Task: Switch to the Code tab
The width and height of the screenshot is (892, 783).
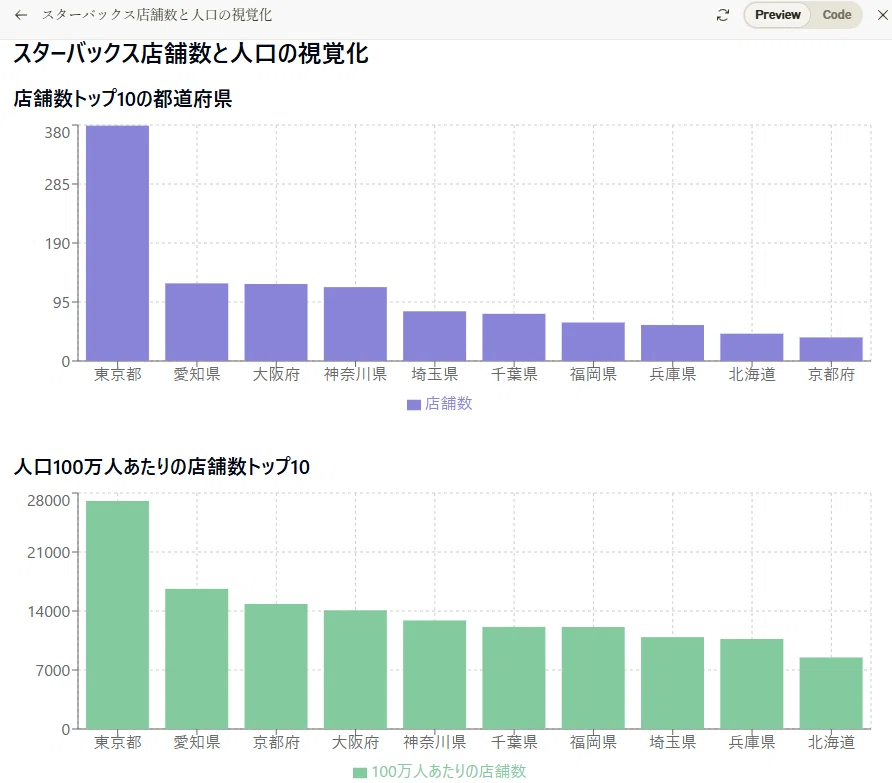Action: pyautogui.click(x=836, y=15)
